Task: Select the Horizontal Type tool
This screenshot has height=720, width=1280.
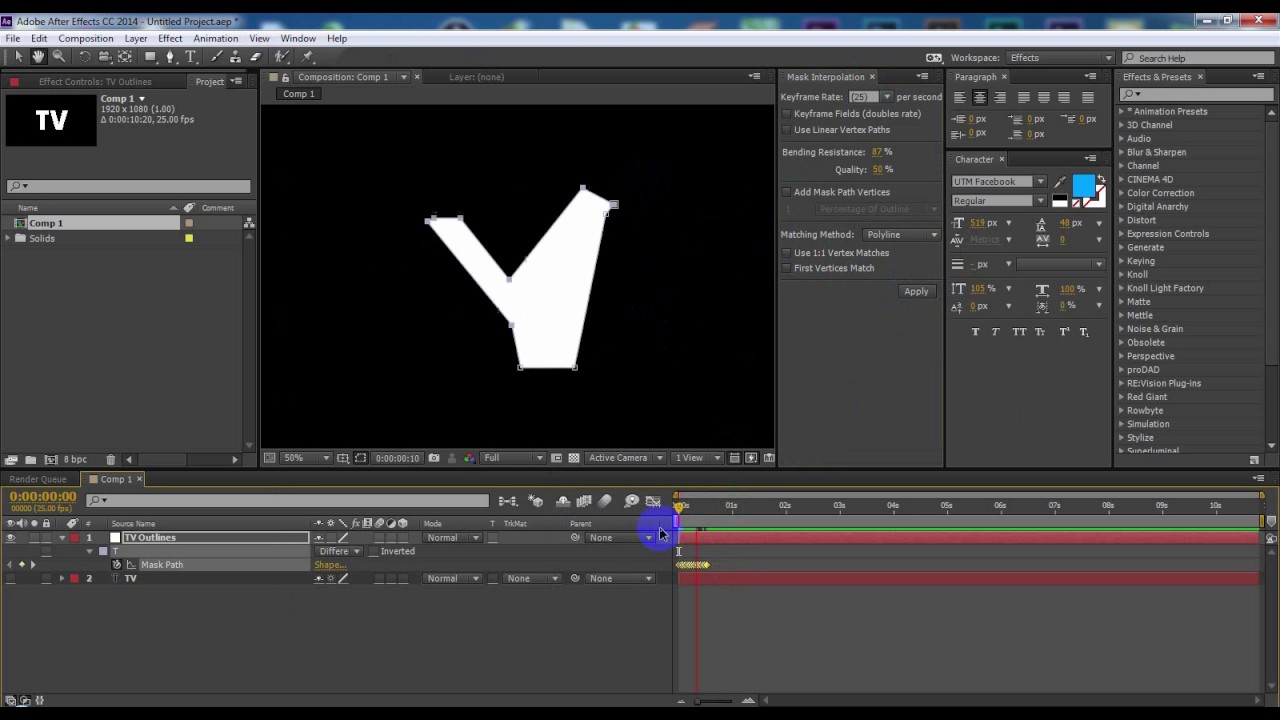Action: pos(191,57)
